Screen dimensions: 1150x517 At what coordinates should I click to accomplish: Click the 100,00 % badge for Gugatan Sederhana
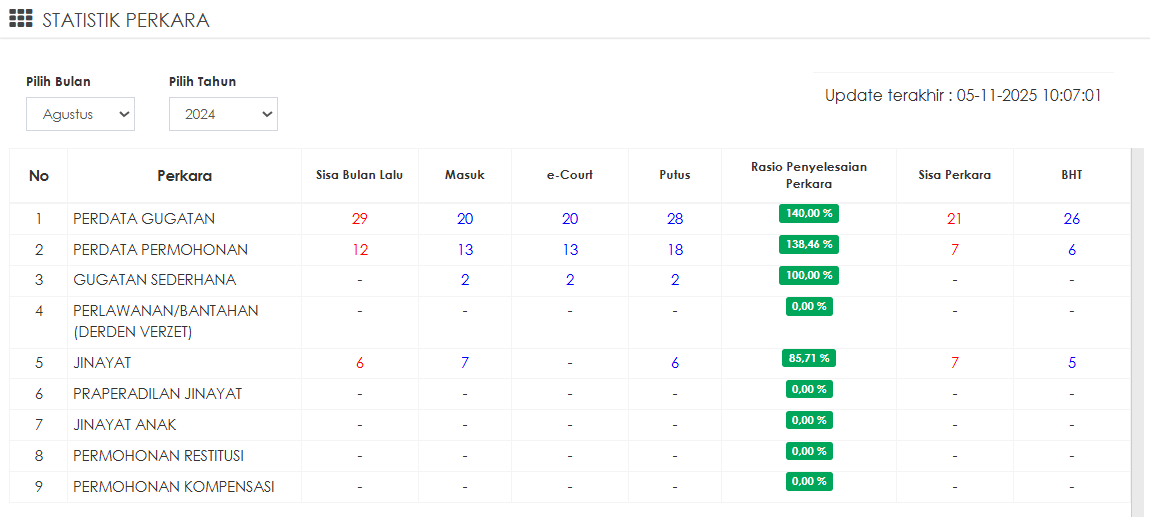point(808,275)
